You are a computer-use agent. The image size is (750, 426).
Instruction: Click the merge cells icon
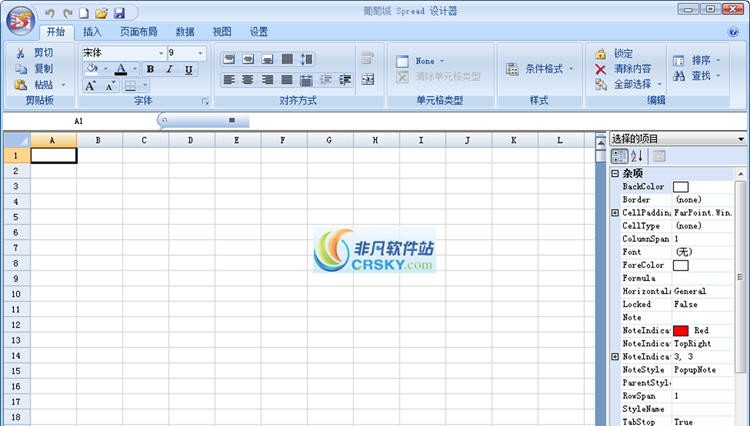[x=368, y=79]
